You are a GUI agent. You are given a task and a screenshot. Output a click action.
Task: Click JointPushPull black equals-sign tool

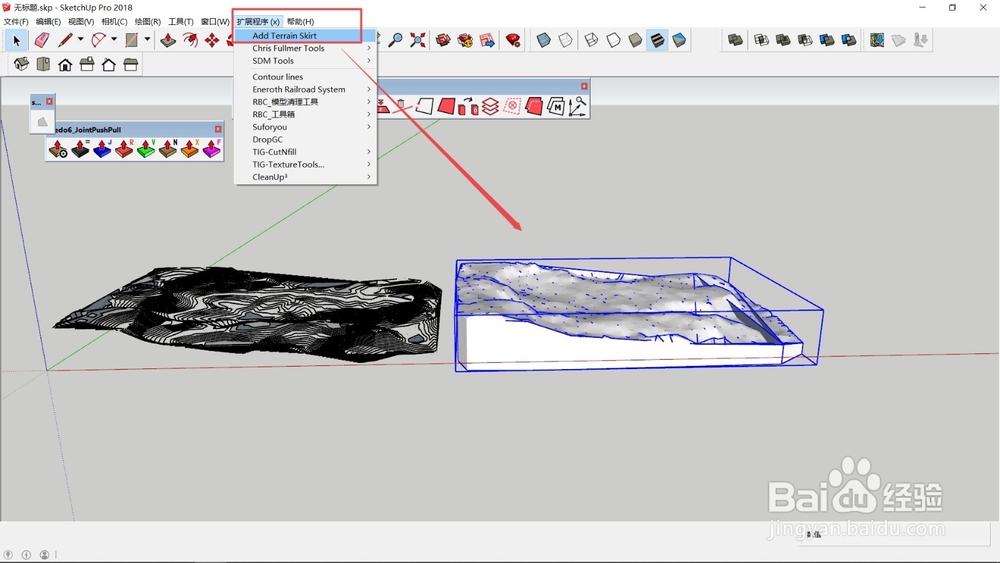(80, 149)
